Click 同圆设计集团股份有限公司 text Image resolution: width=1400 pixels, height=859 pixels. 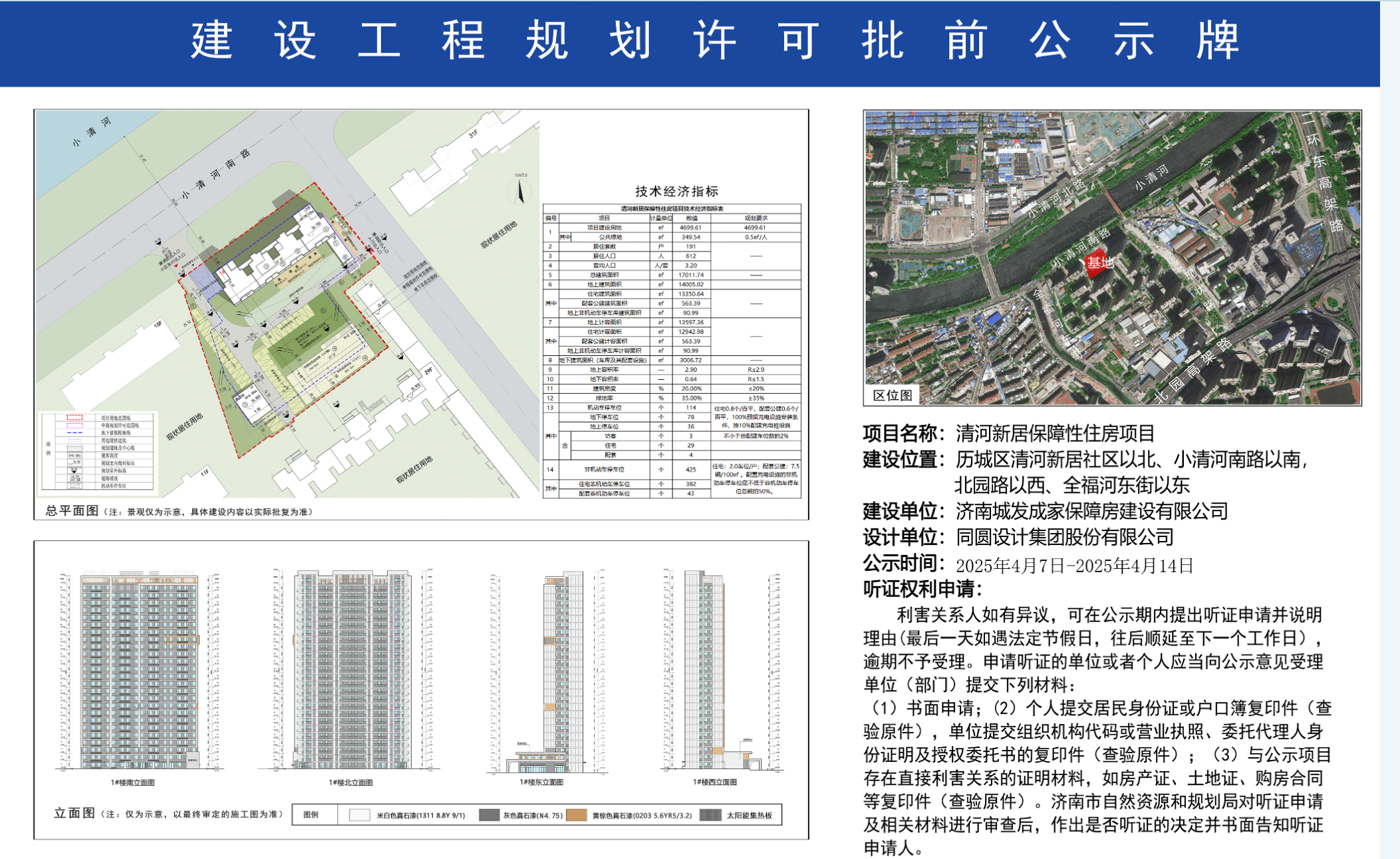pyautogui.click(x=1064, y=537)
